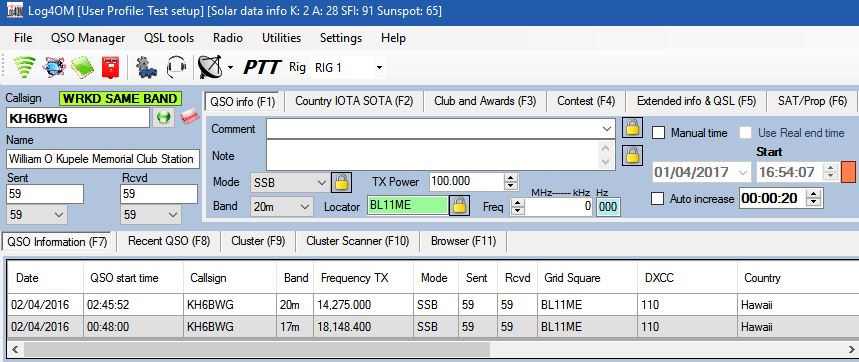Open the date picker showing 01/04/2017

pos(743,172)
